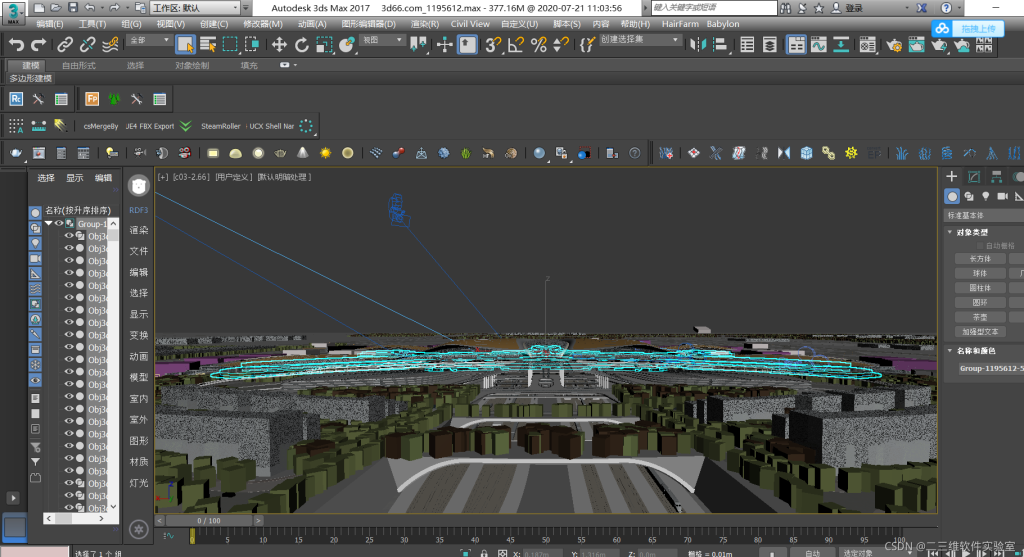
Task: Toggle visibility of the first Obj3d item
Action: [x=69, y=236]
